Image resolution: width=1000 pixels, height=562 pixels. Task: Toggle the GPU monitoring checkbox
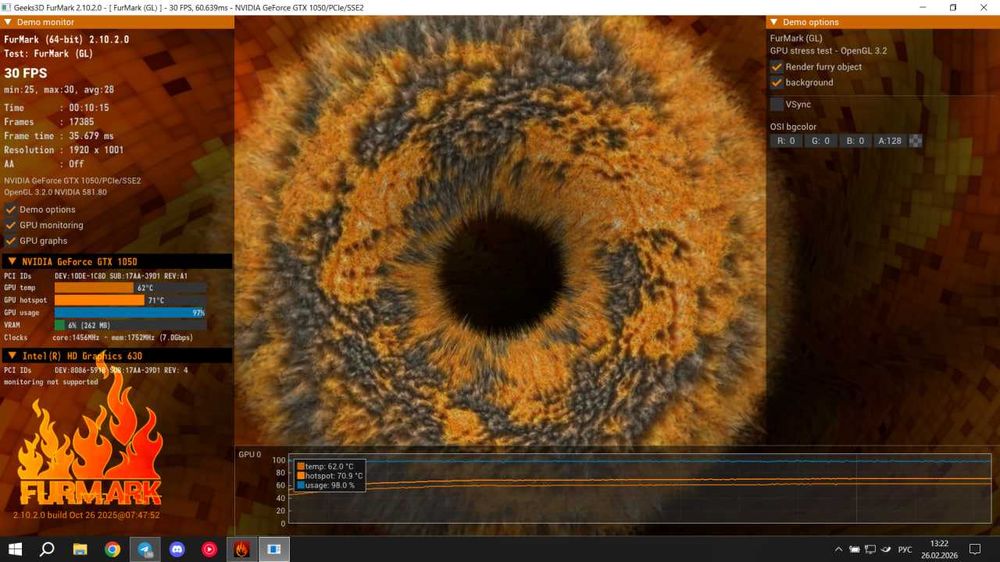[10, 225]
